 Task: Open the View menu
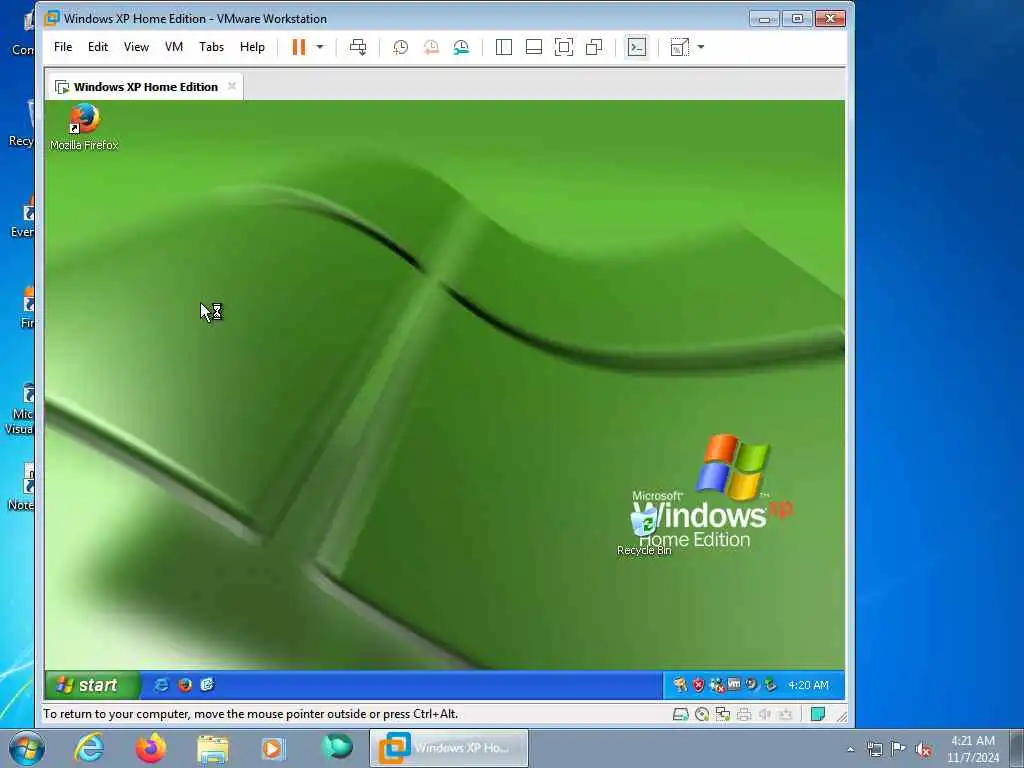point(136,47)
